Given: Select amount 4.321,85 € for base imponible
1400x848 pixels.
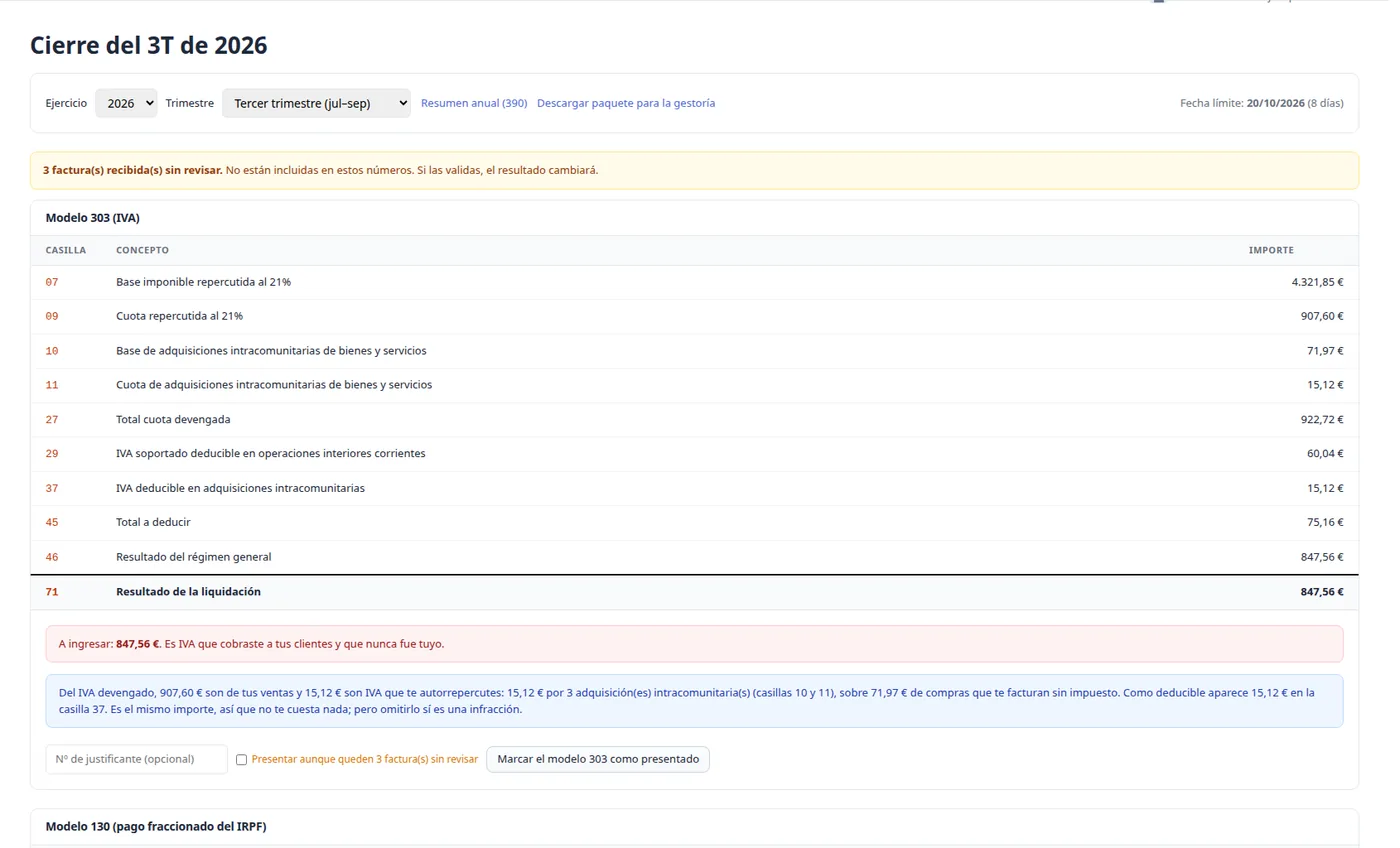Looking at the screenshot, I should click(1317, 282).
